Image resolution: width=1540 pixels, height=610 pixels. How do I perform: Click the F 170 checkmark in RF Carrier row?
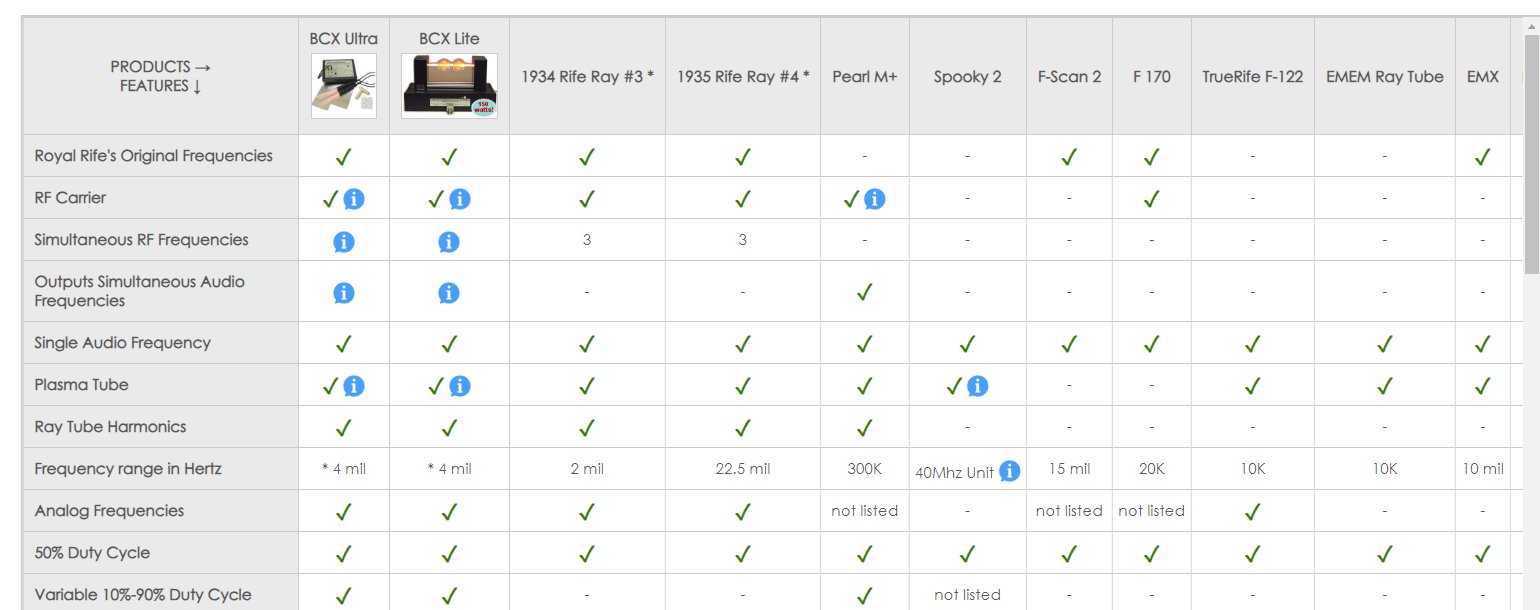[x=1152, y=198]
